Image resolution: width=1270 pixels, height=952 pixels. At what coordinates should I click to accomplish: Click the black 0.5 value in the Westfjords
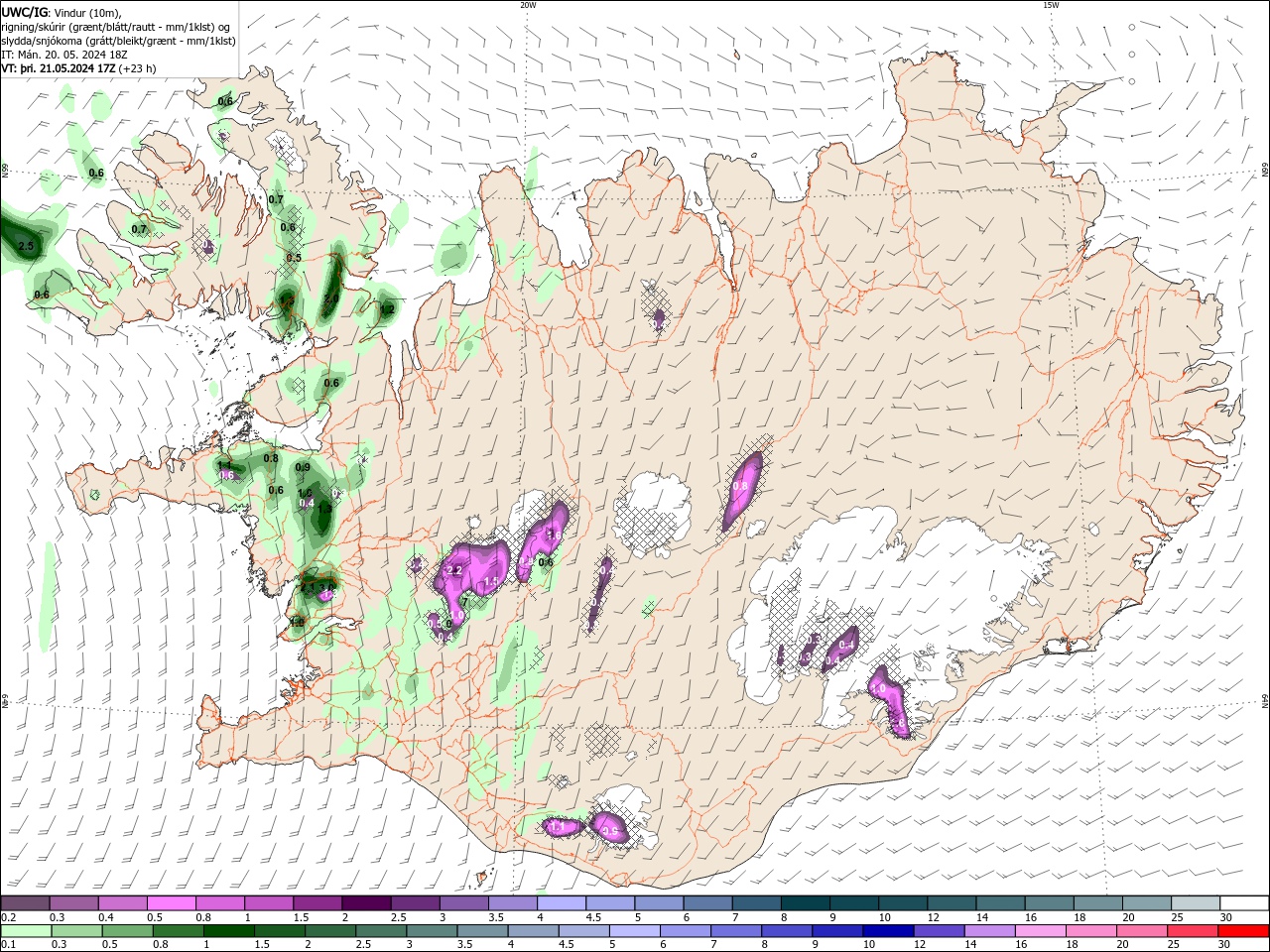click(294, 258)
